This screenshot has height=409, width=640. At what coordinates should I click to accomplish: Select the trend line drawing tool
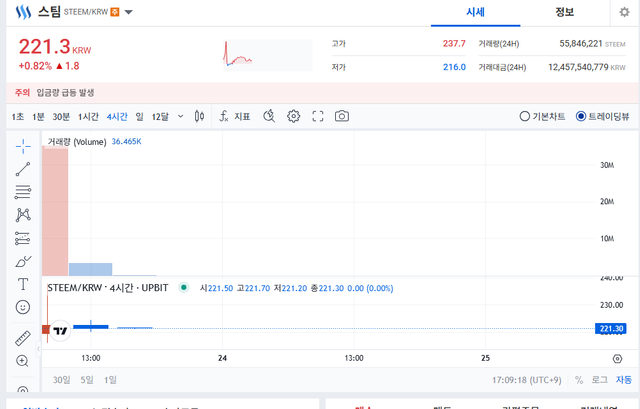[x=23, y=169]
